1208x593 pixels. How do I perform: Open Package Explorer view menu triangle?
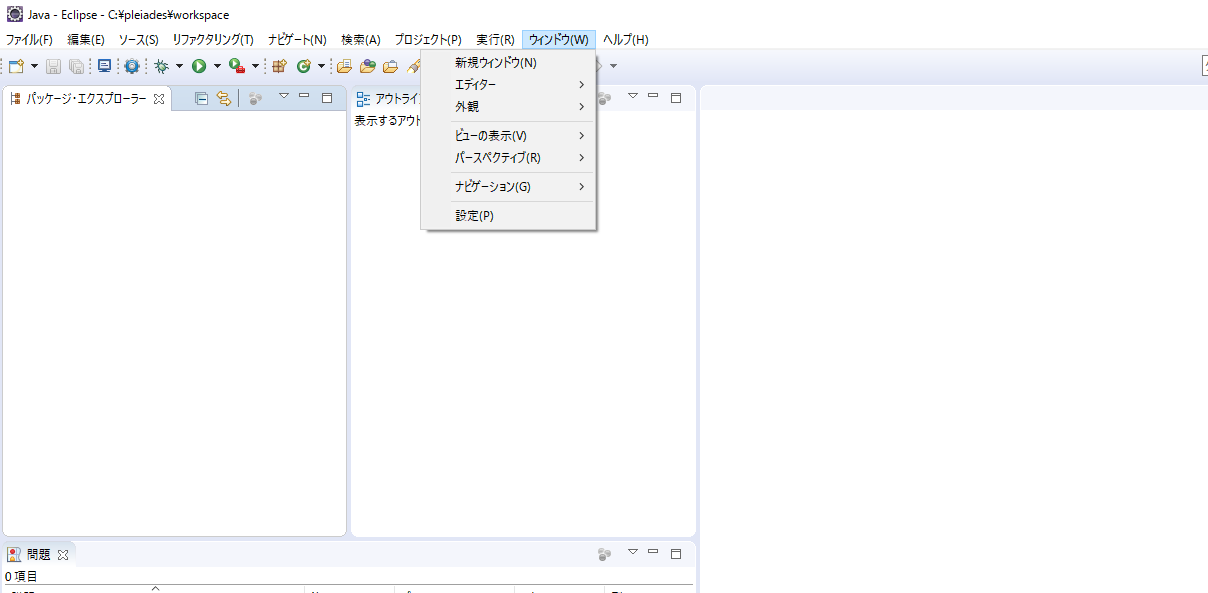point(283,97)
